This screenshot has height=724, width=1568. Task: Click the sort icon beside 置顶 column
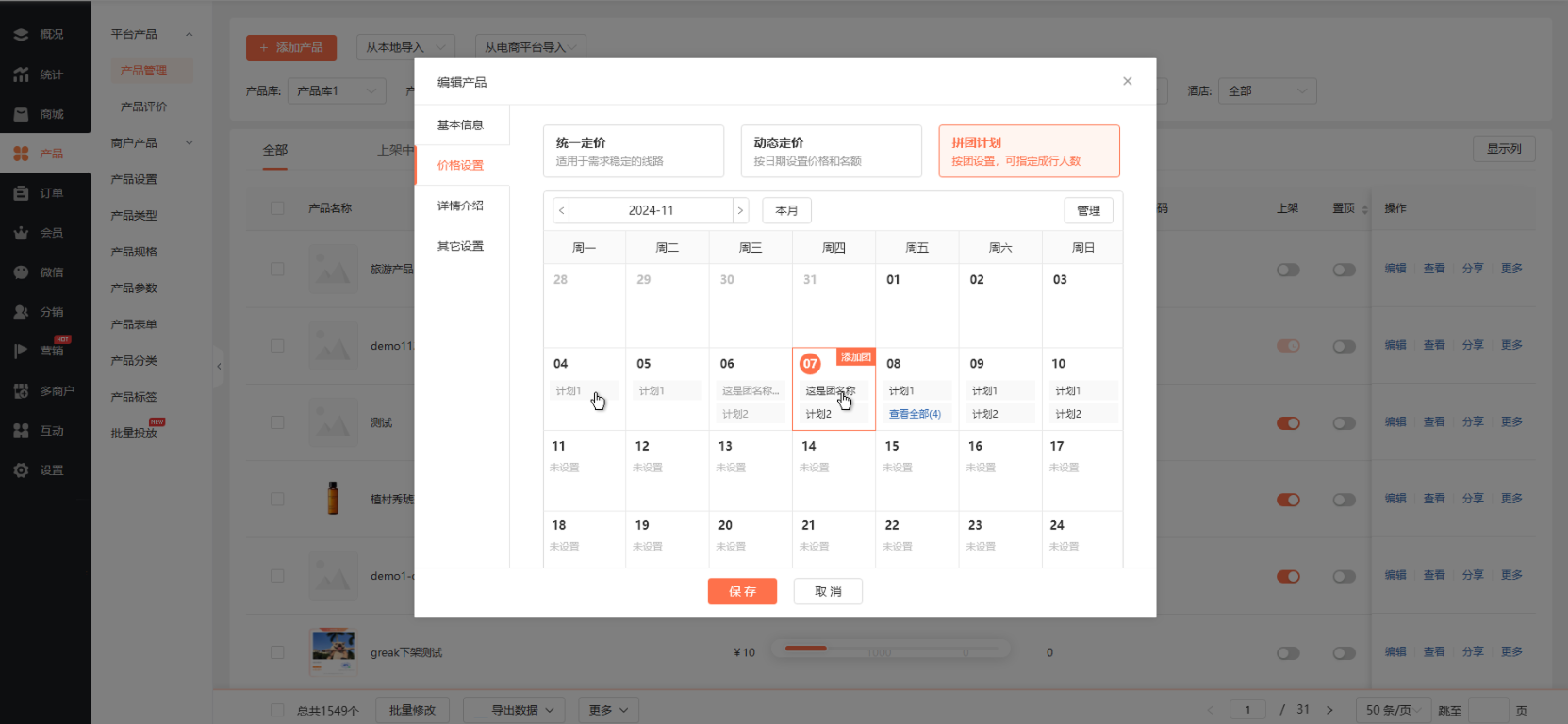tap(1365, 208)
